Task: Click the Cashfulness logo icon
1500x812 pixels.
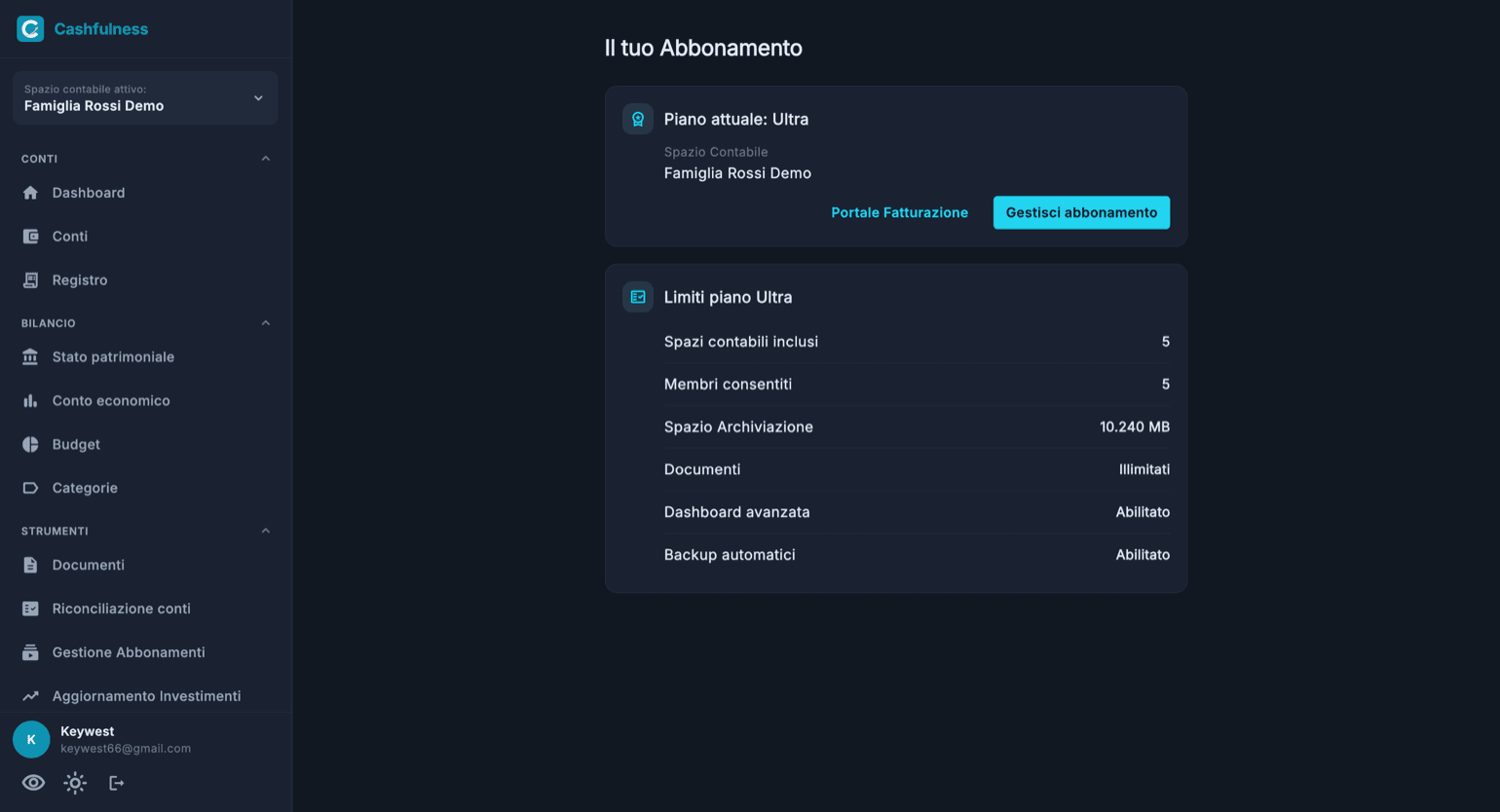Action: tap(30, 29)
